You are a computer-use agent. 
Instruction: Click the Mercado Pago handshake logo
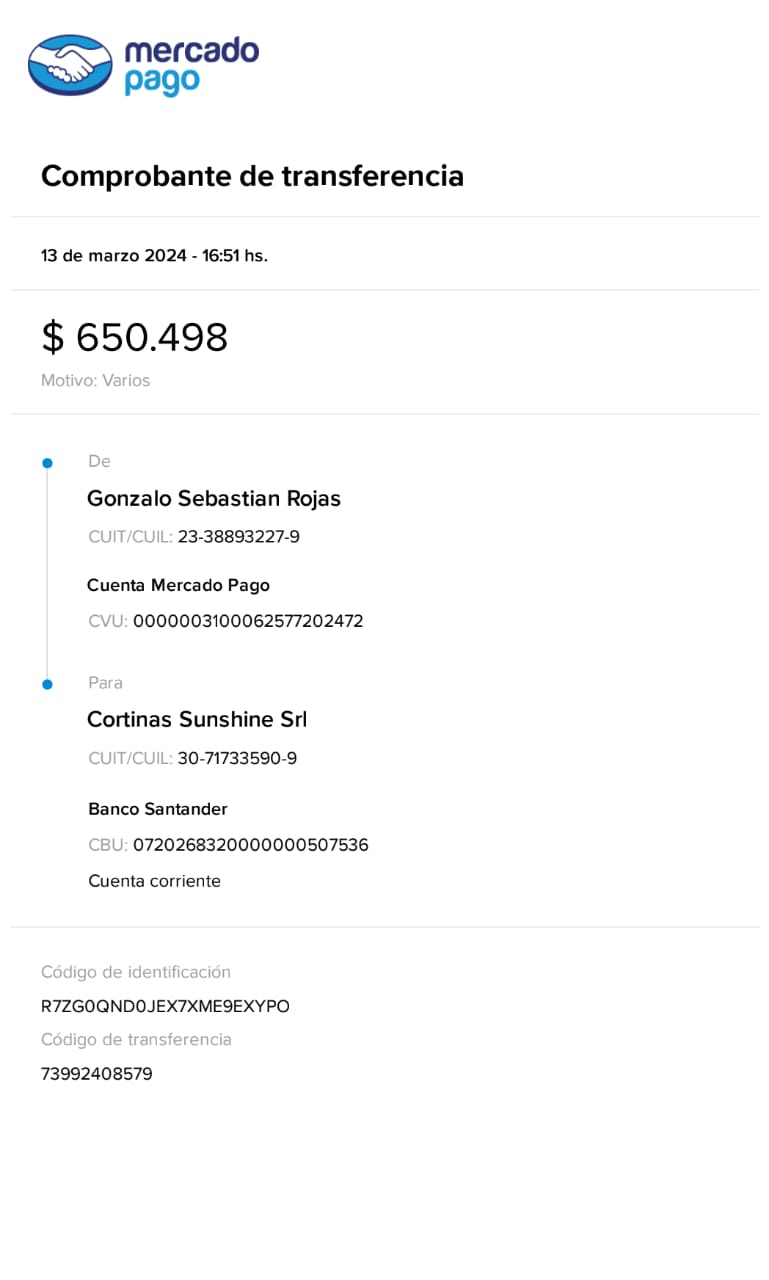click(70, 66)
